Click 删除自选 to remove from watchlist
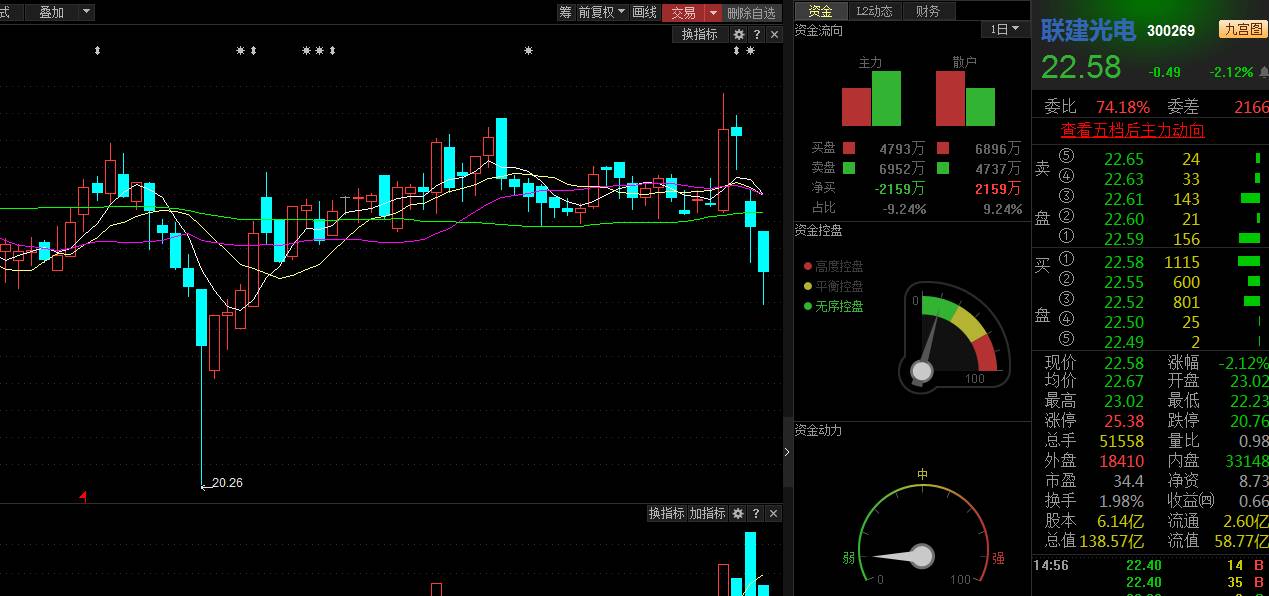The height and width of the screenshot is (596, 1269). [x=751, y=12]
